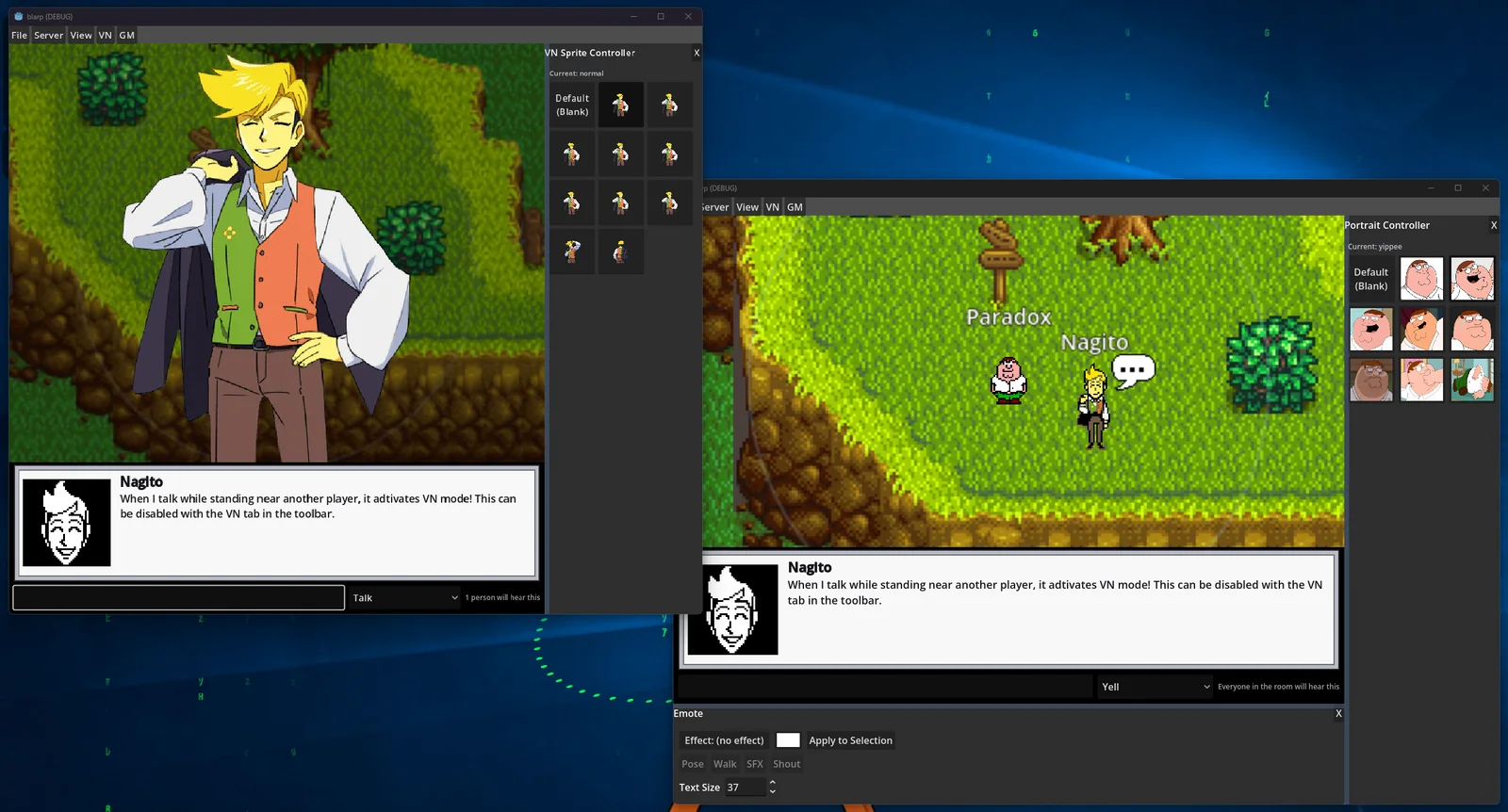The height and width of the screenshot is (812, 1508).
Task: Expand the Yell chat mode dropdown
Action: (x=1155, y=686)
